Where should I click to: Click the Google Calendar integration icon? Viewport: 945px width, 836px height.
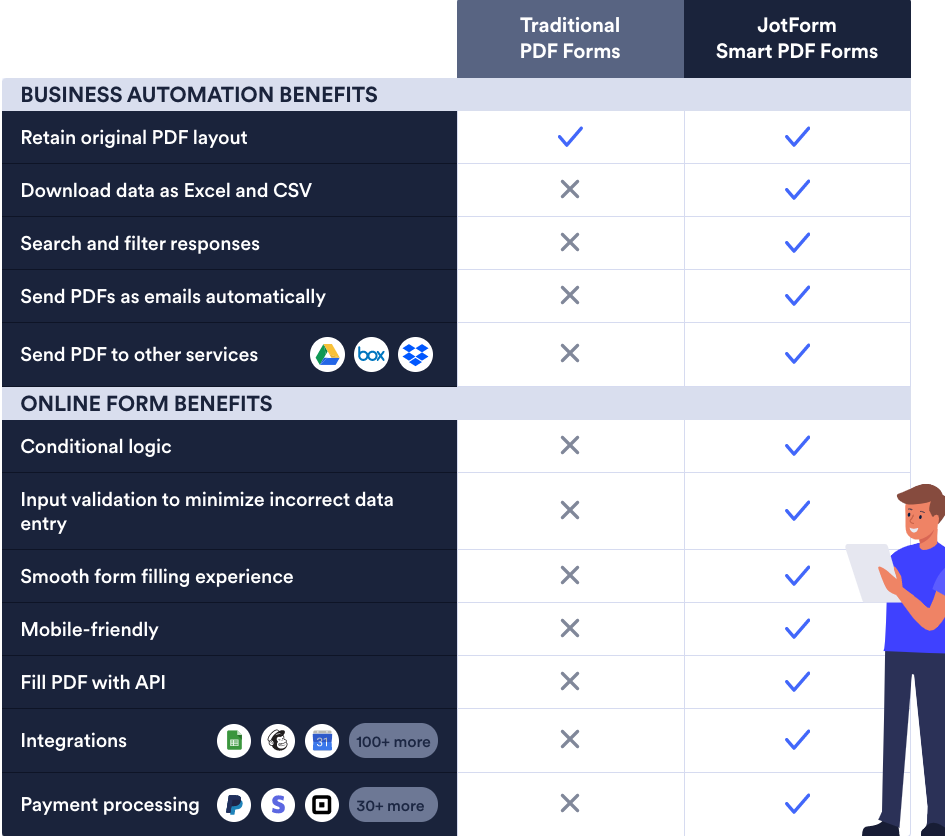(x=322, y=741)
